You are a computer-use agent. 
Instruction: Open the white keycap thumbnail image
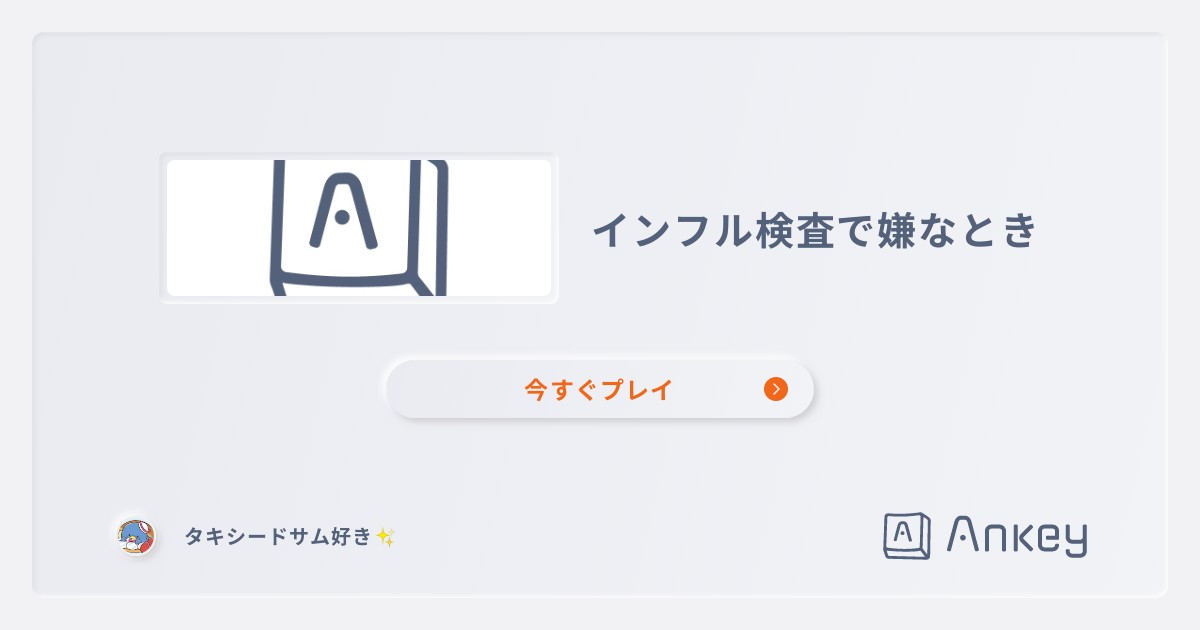[x=359, y=228]
